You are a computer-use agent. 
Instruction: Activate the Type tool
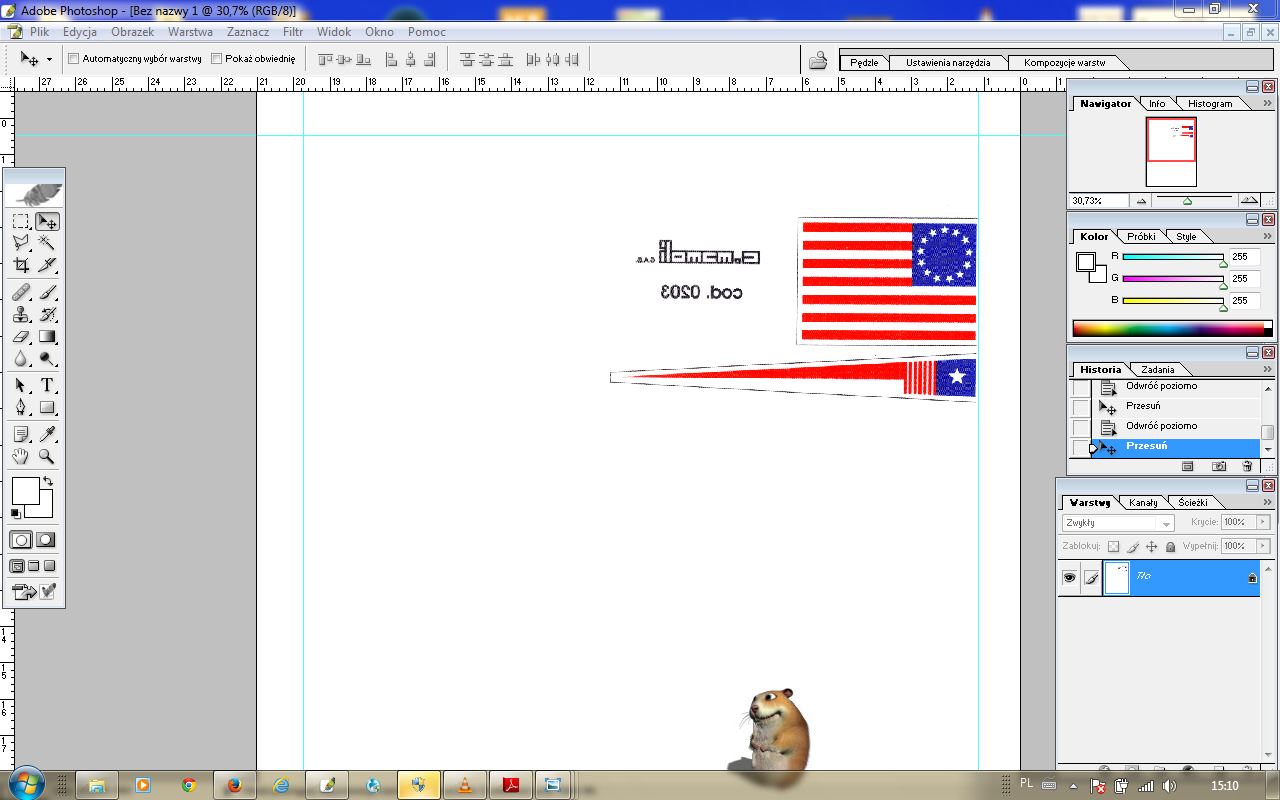click(46, 386)
